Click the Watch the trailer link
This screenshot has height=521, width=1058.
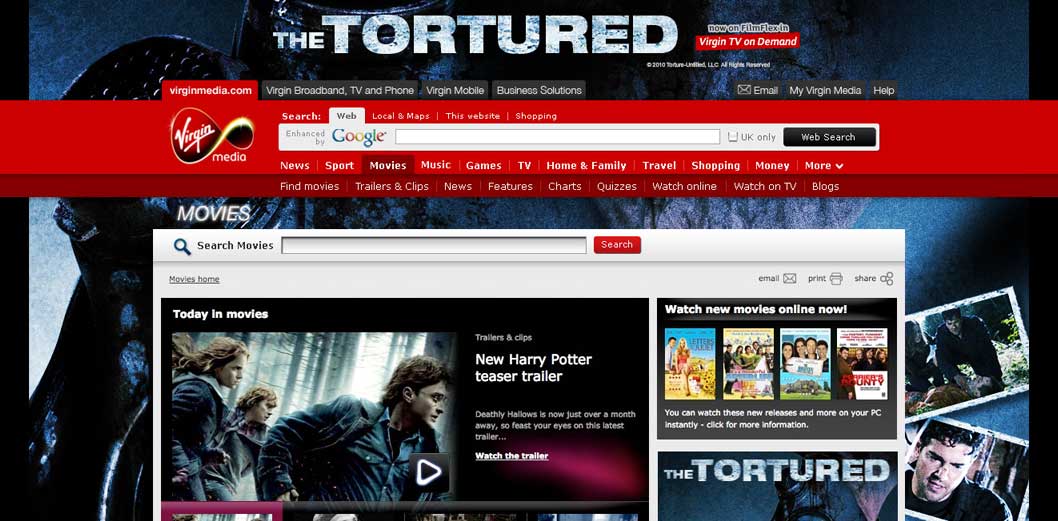(x=511, y=456)
